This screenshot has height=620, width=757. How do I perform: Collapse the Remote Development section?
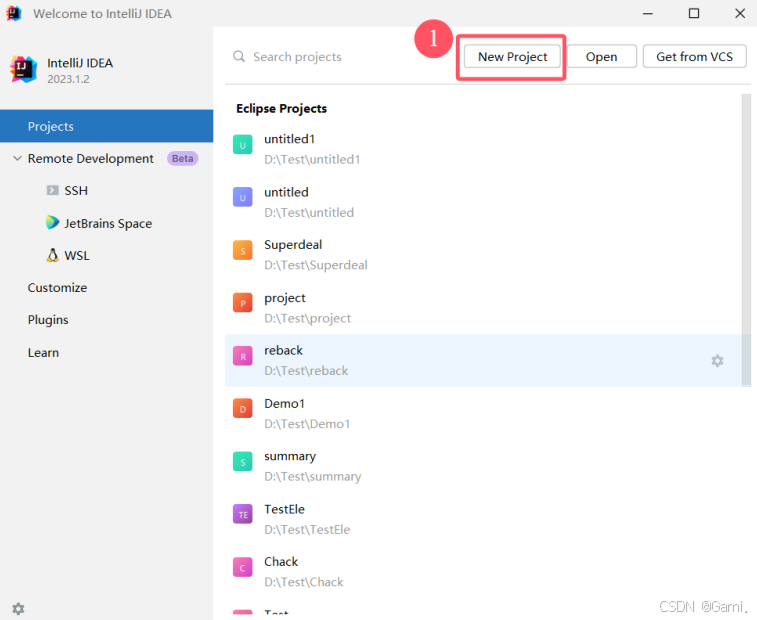click(x=17, y=158)
